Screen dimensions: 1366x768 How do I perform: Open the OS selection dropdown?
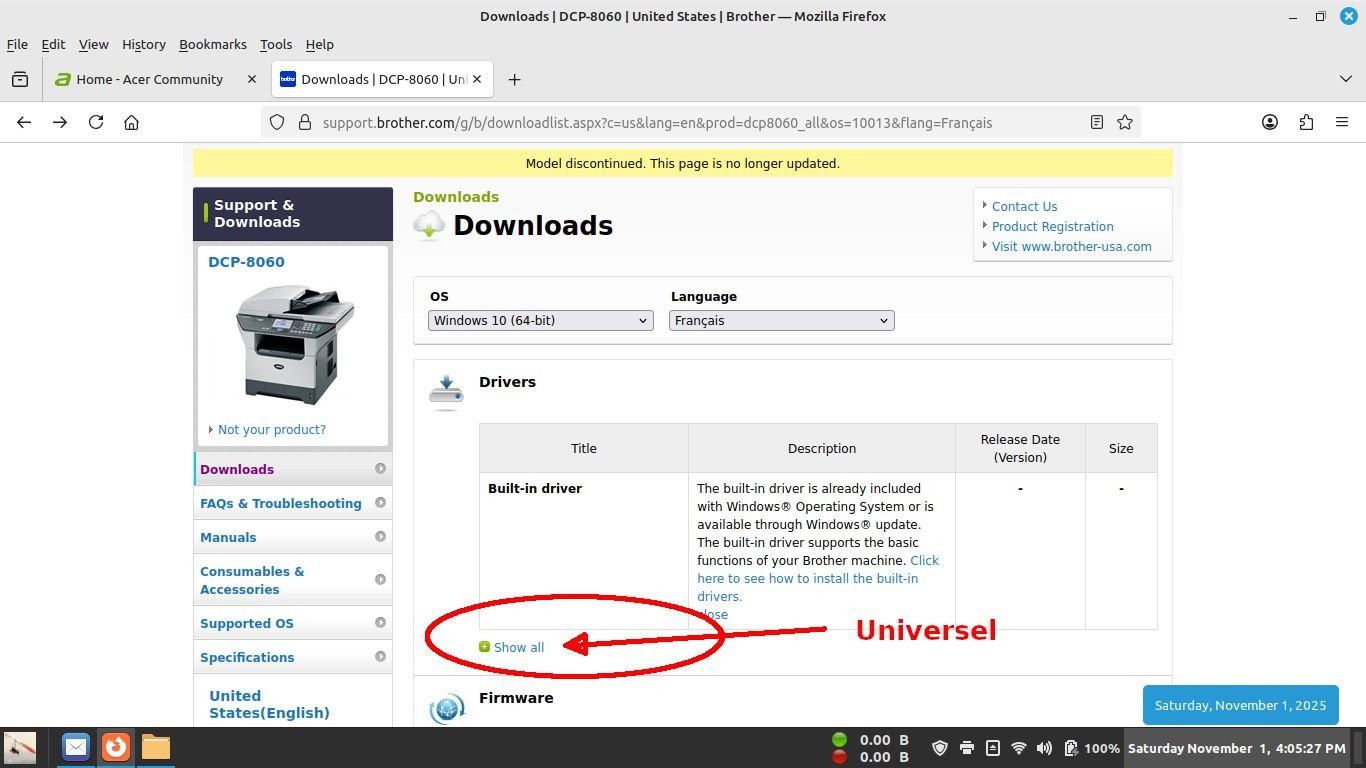pyautogui.click(x=541, y=320)
